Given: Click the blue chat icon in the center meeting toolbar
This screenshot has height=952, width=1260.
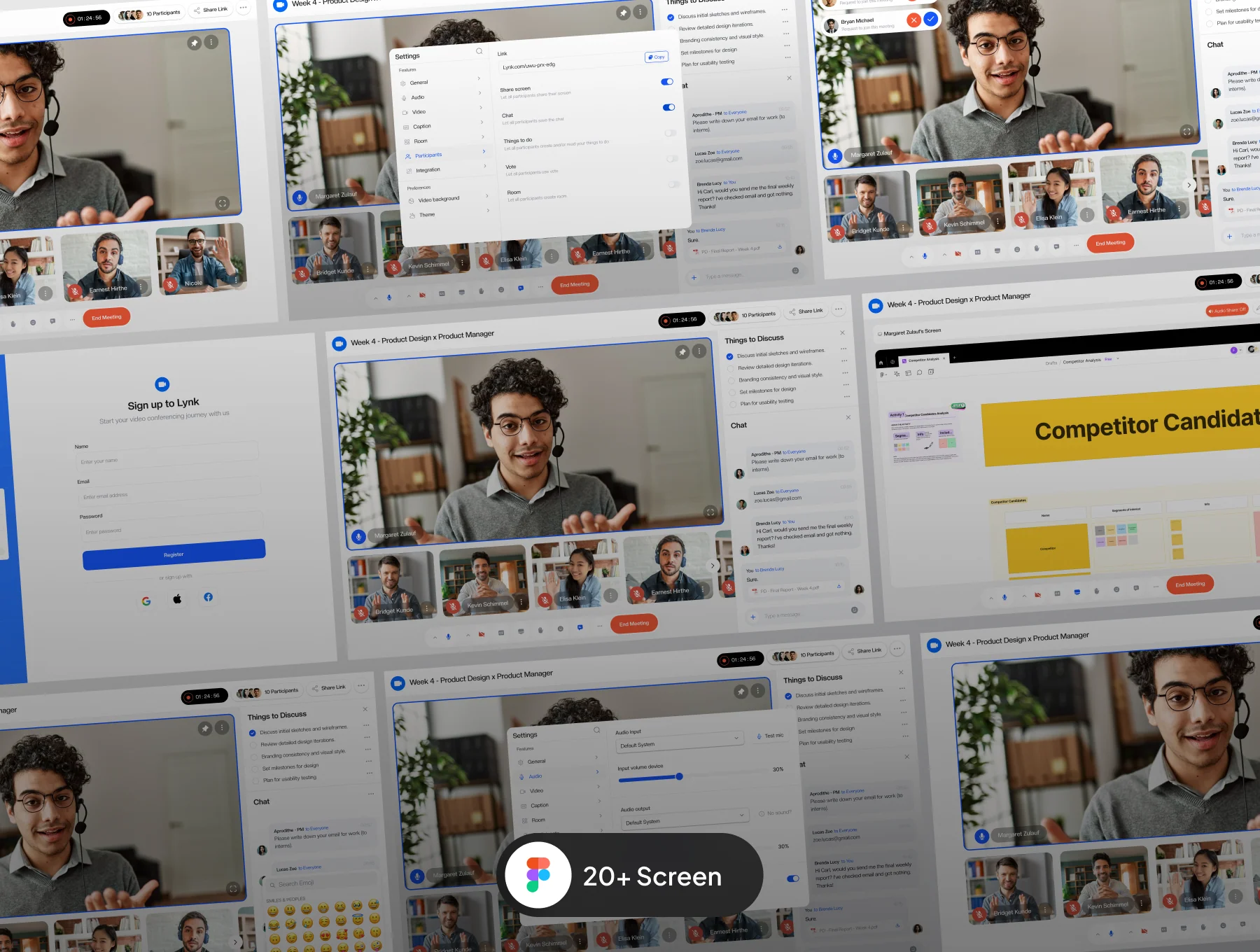Looking at the screenshot, I should 580,627.
